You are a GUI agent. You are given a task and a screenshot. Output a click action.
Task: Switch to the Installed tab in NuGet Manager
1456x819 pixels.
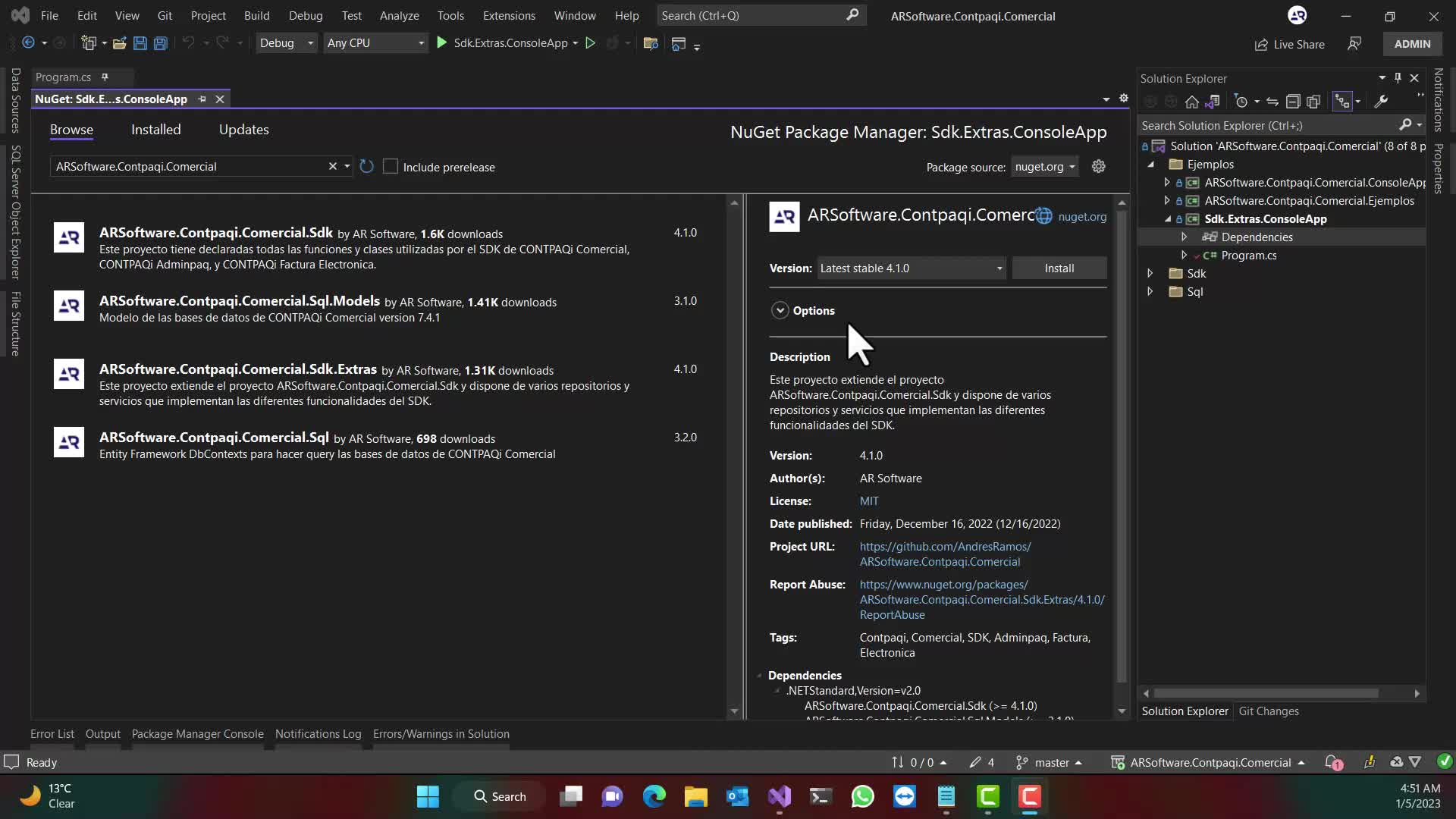coord(155,130)
